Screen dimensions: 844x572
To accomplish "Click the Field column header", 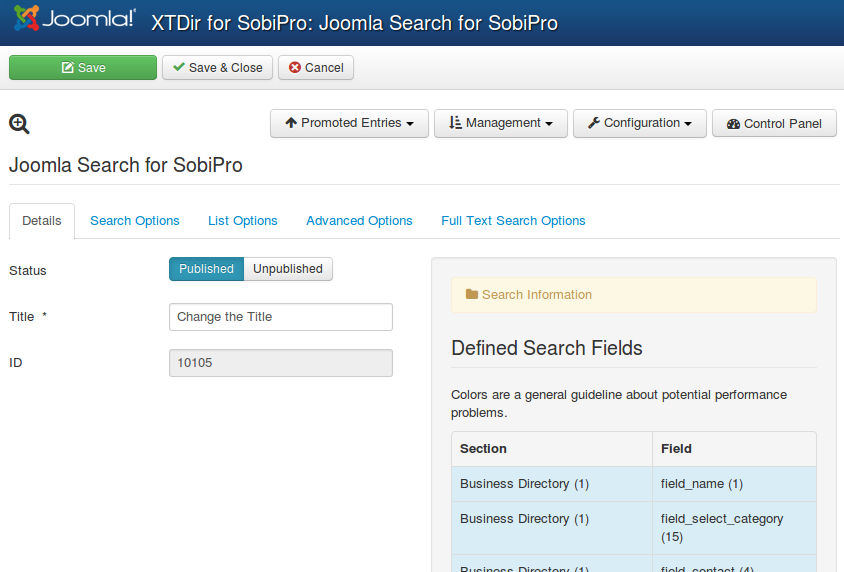I will [x=734, y=449].
